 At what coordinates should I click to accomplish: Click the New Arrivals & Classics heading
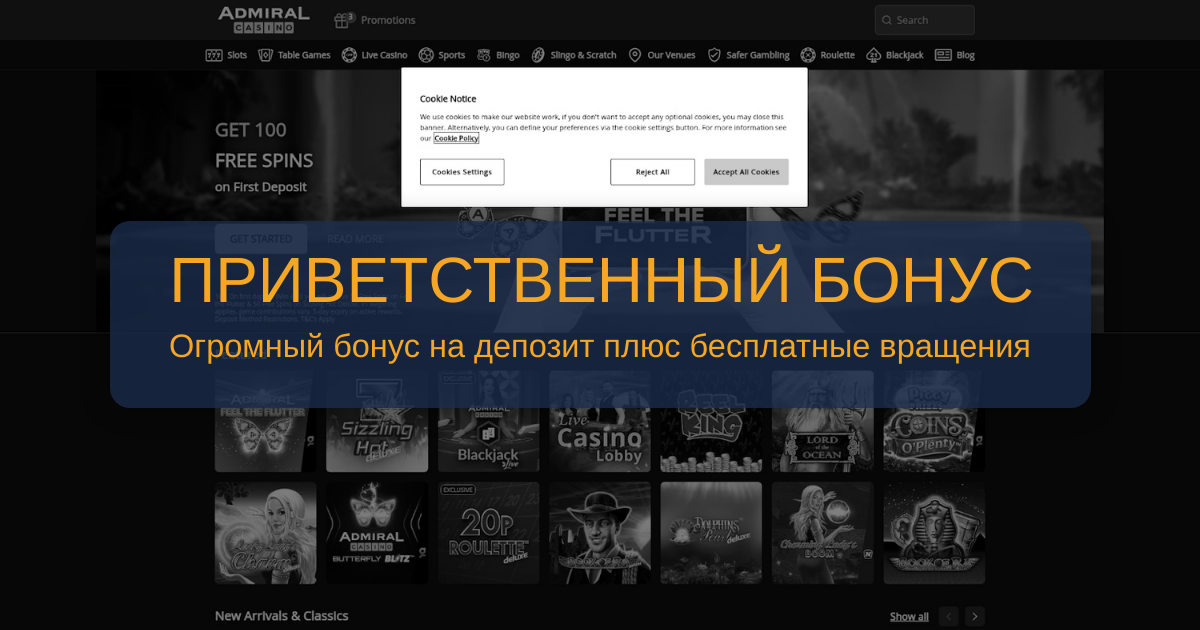[x=282, y=616]
